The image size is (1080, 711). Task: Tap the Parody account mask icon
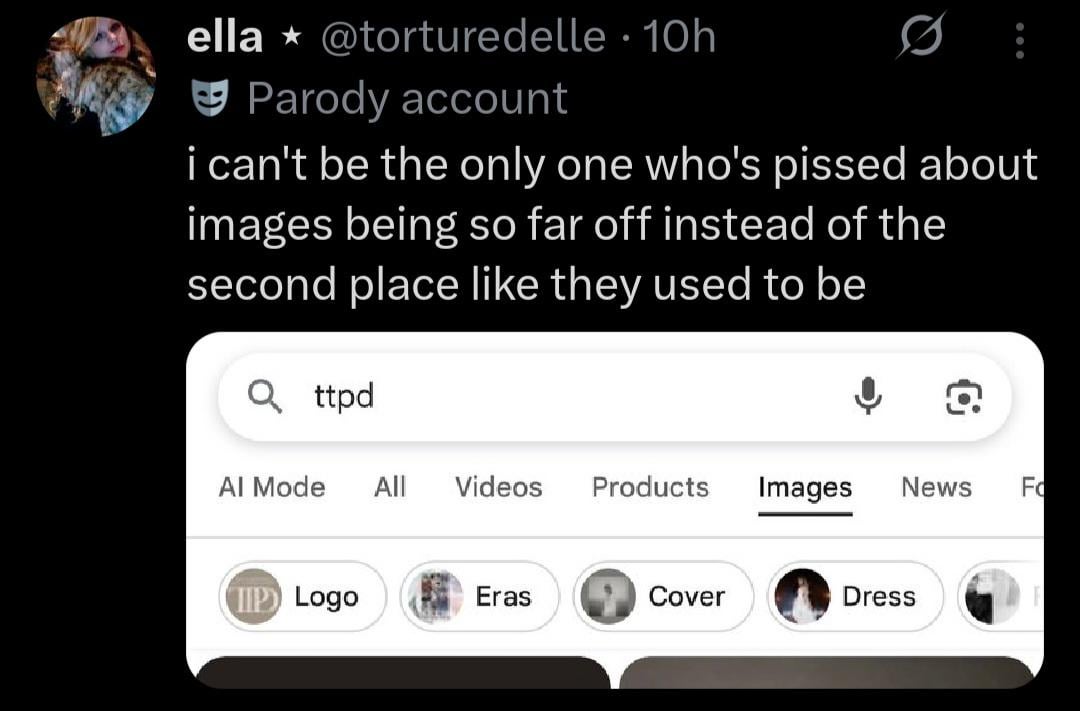209,99
